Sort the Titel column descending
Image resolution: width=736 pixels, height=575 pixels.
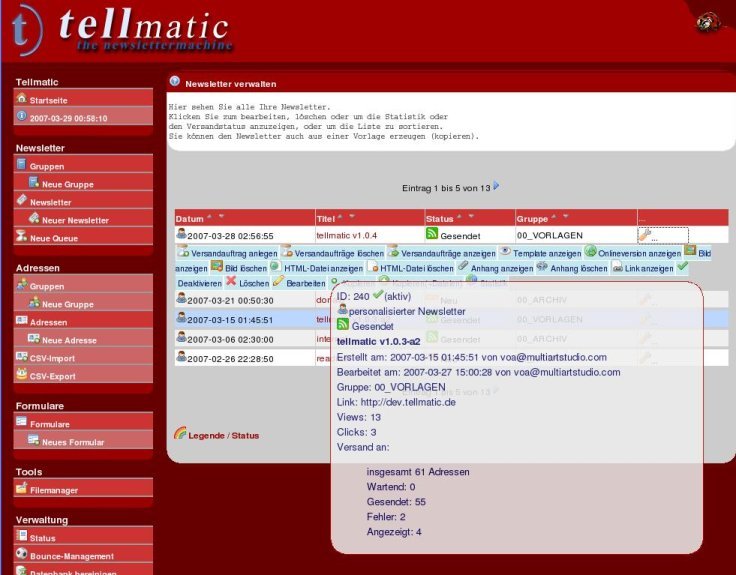[352, 217]
